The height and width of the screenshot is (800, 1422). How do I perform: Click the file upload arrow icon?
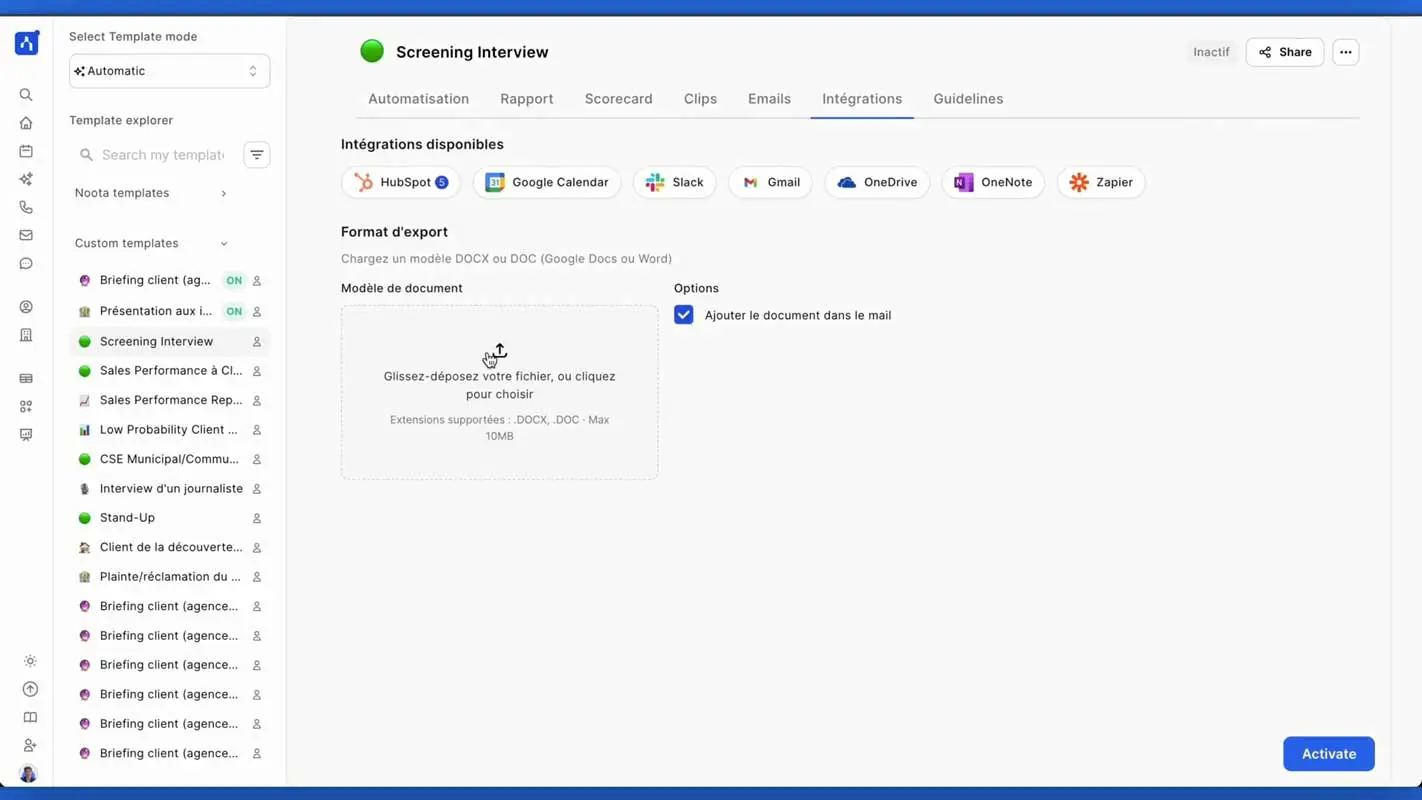coord(500,350)
